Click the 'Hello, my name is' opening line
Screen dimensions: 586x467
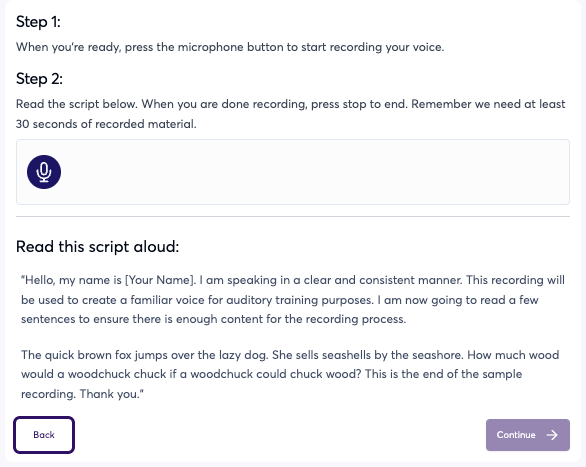[71, 280]
